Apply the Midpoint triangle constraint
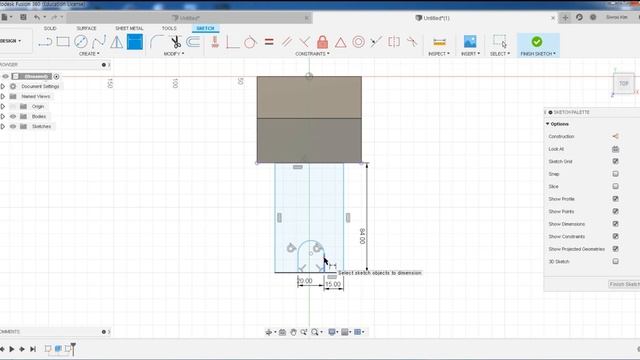 click(340, 42)
